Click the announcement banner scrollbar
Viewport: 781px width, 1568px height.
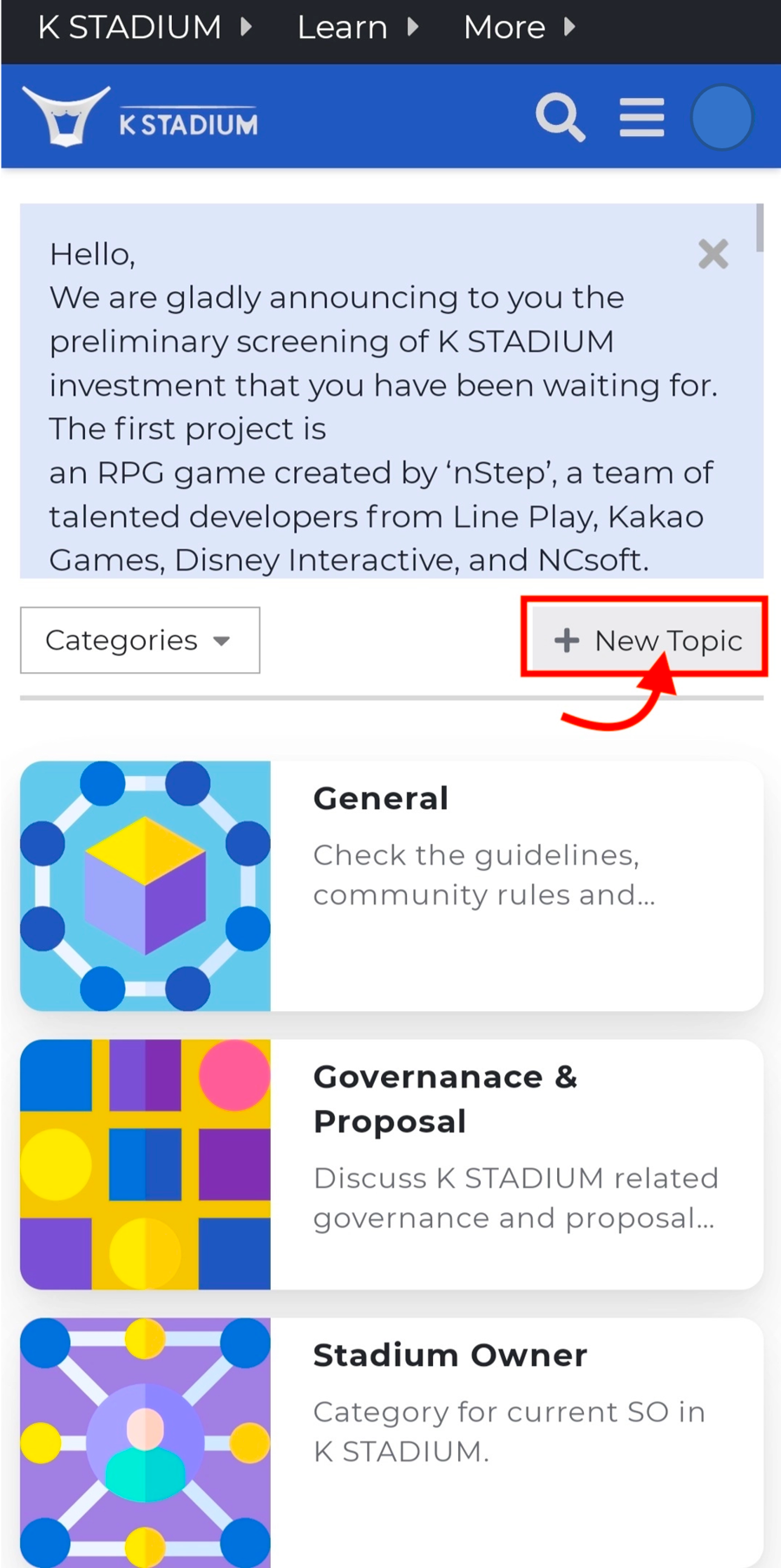[759, 228]
